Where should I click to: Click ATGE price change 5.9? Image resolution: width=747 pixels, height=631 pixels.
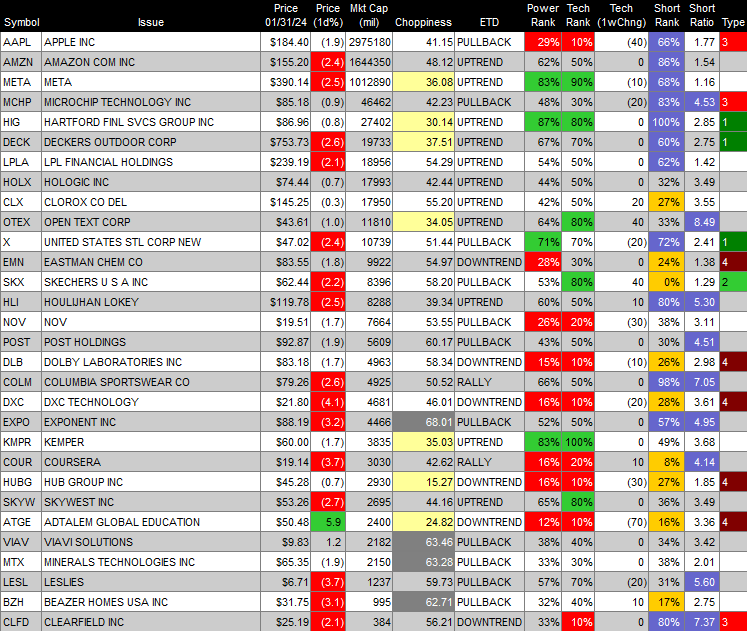tap(328, 522)
